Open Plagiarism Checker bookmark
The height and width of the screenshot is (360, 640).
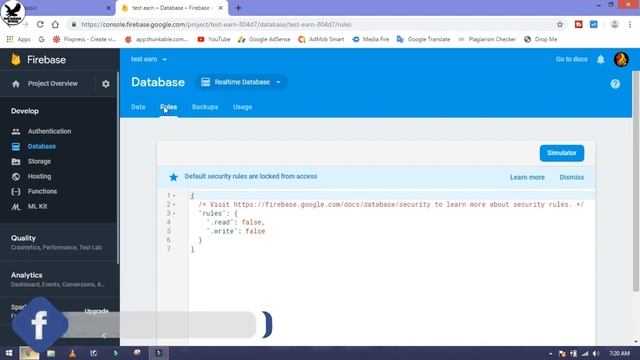[487, 39]
